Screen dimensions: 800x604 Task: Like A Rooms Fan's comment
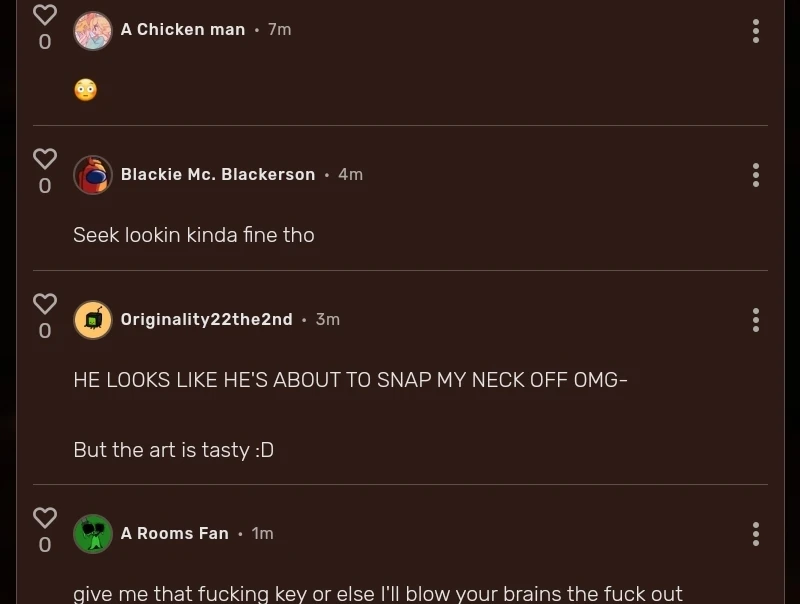(x=45, y=517)
